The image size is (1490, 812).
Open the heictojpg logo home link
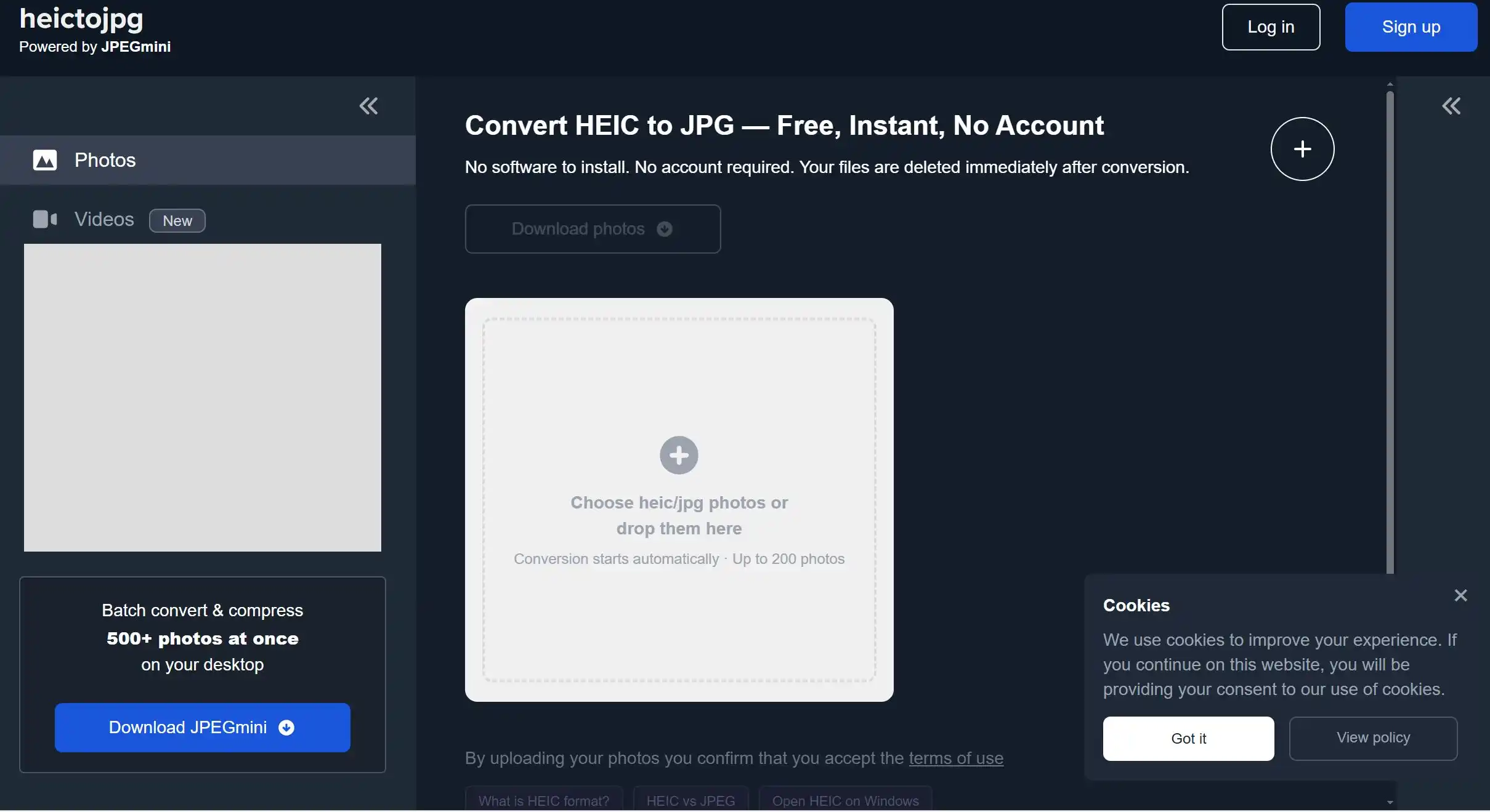[x=81, y=18]
